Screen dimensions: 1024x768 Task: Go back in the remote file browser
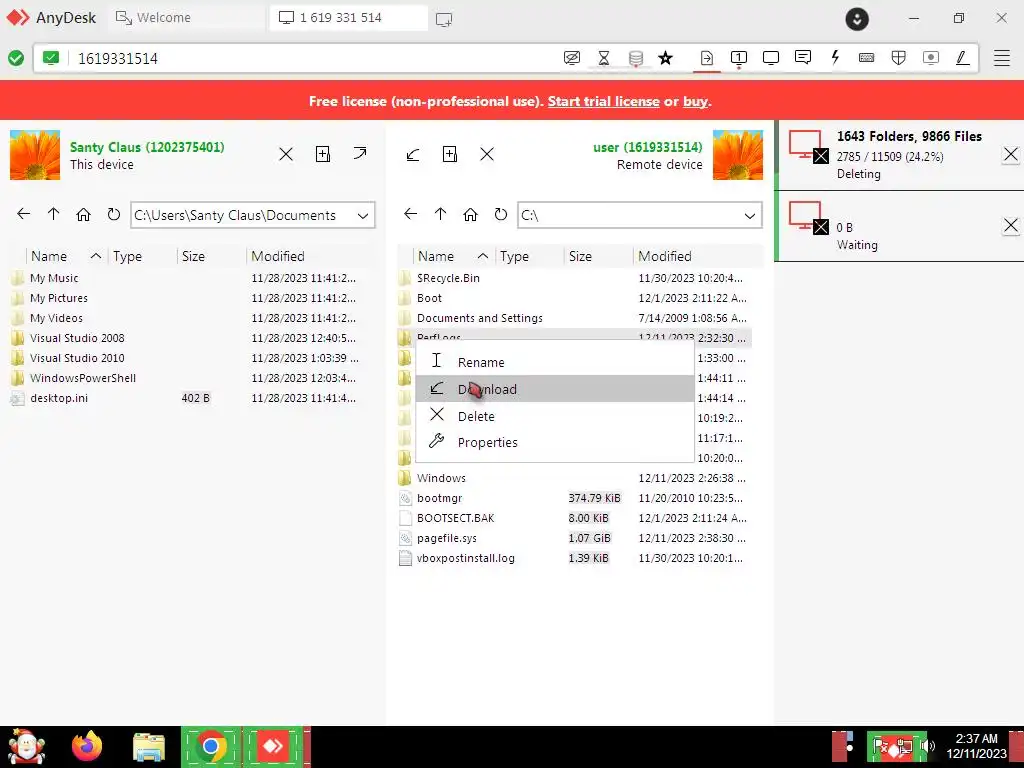pos(410,214)
